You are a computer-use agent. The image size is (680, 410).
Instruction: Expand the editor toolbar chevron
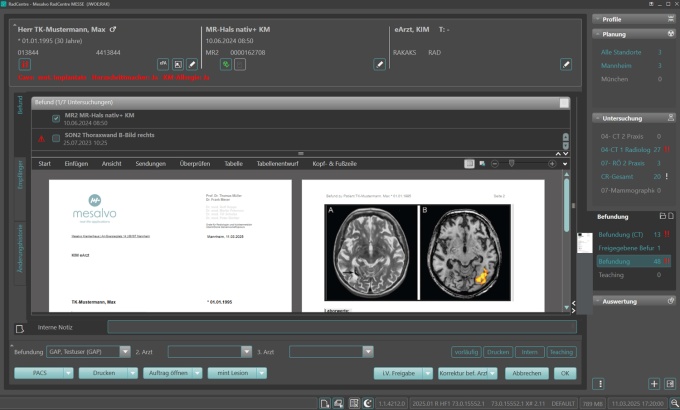pos(565,164)
